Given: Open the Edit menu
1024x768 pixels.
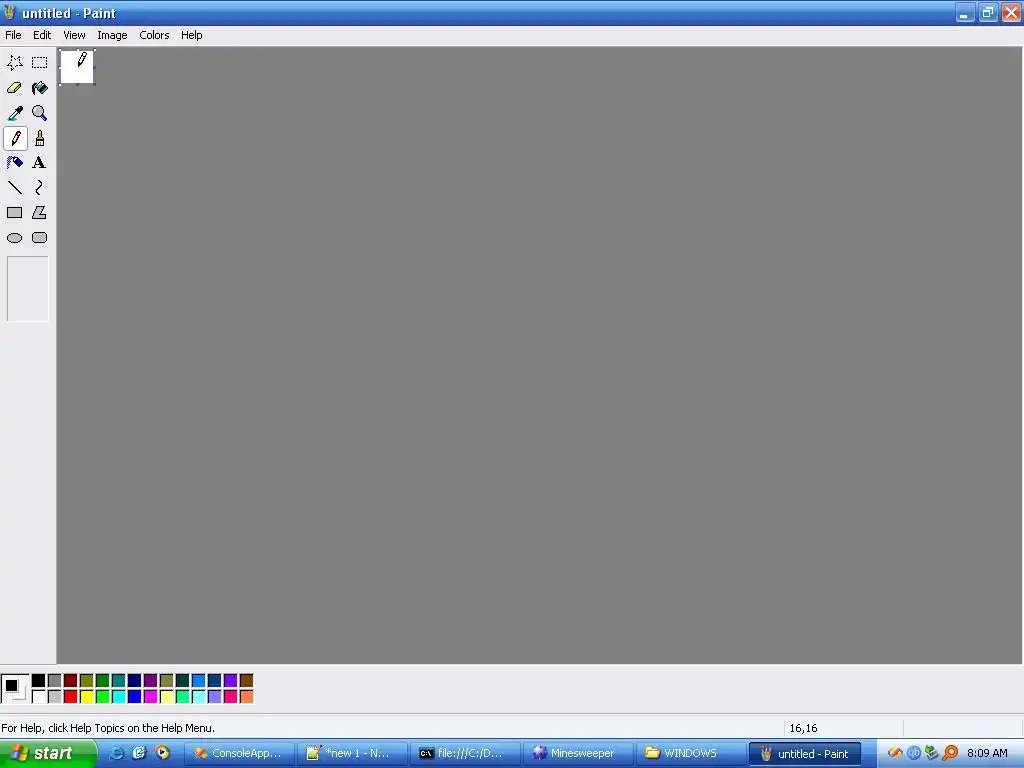Looking at the screenshot, I should [x=42, y=35].
